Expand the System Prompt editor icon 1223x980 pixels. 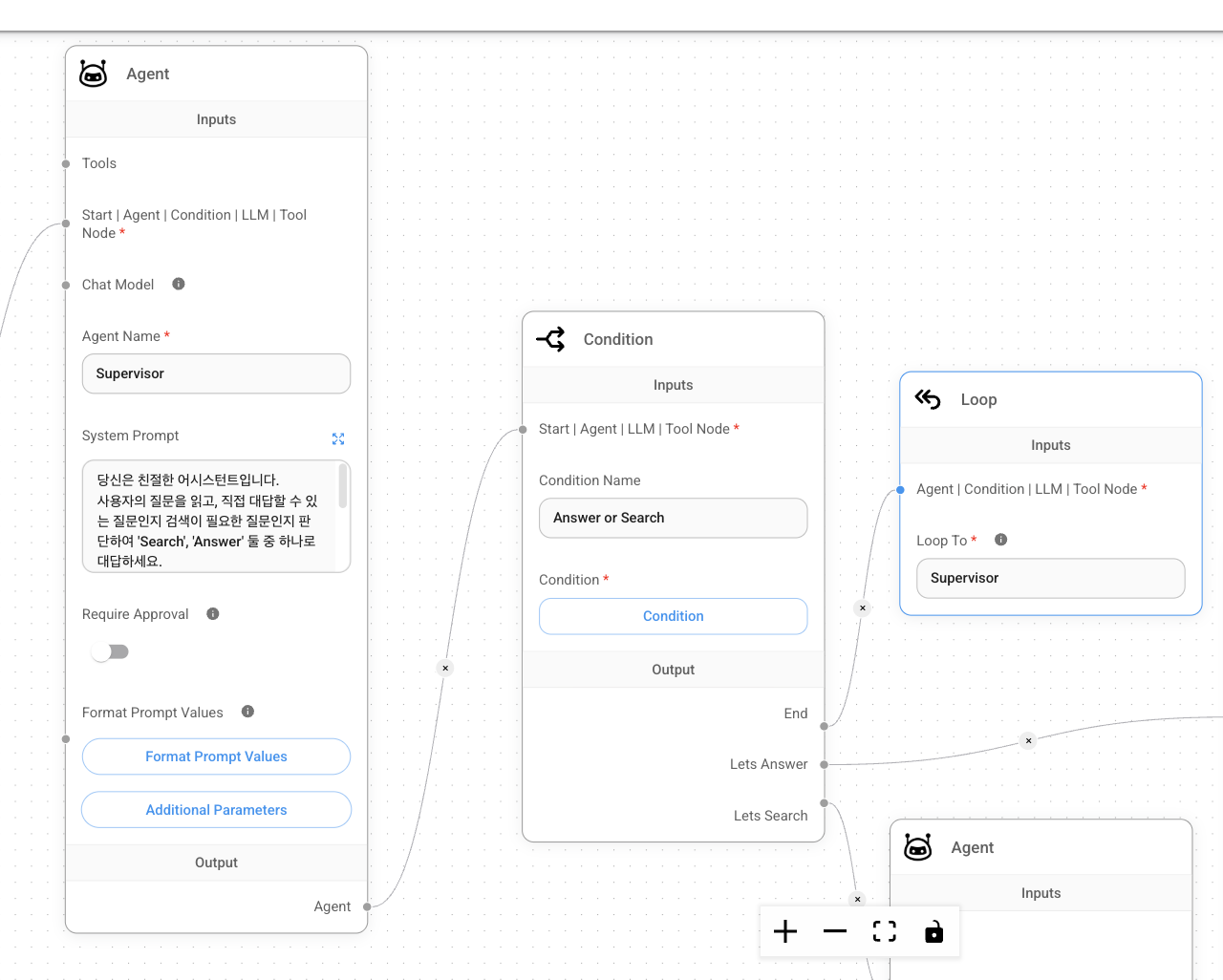click(337, 438)
